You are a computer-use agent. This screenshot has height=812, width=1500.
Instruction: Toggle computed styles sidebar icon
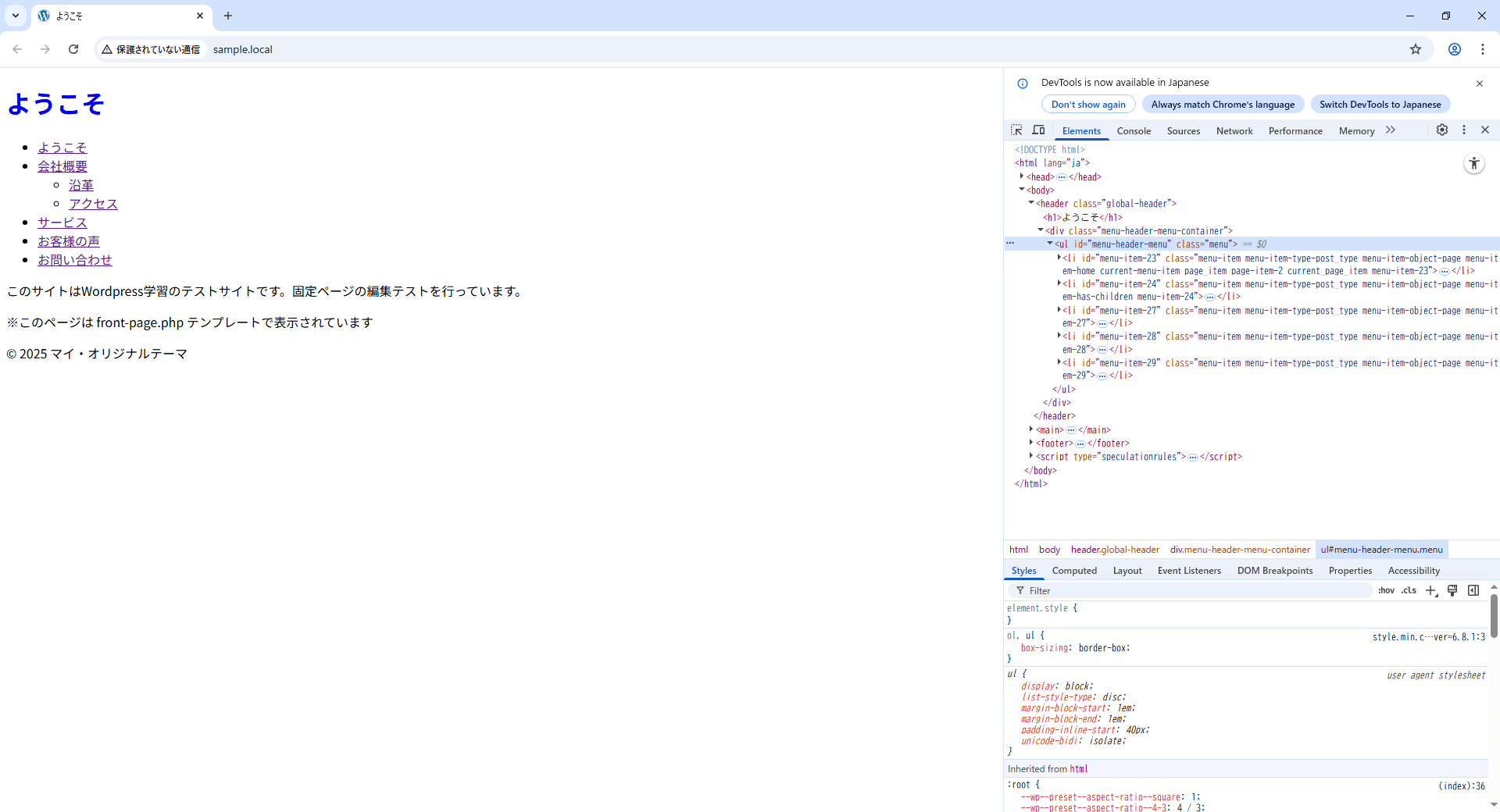1473,591
